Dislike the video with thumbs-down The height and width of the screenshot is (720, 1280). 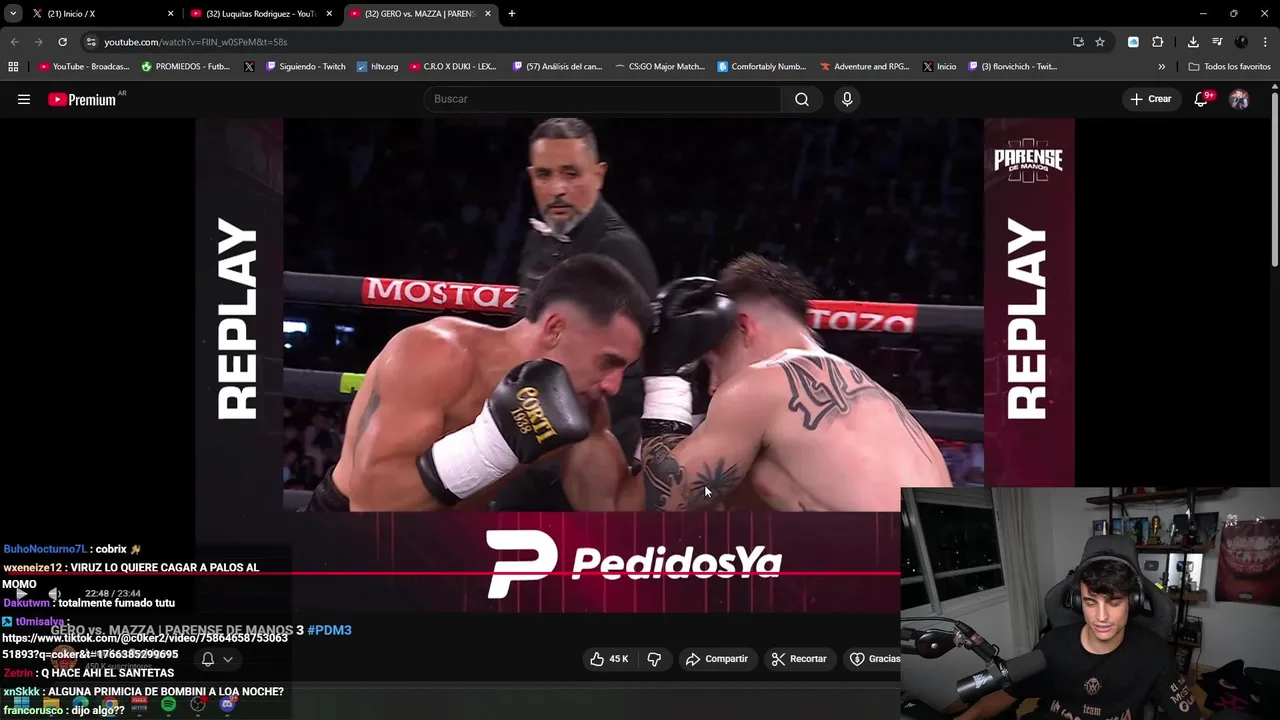(654, 659)
